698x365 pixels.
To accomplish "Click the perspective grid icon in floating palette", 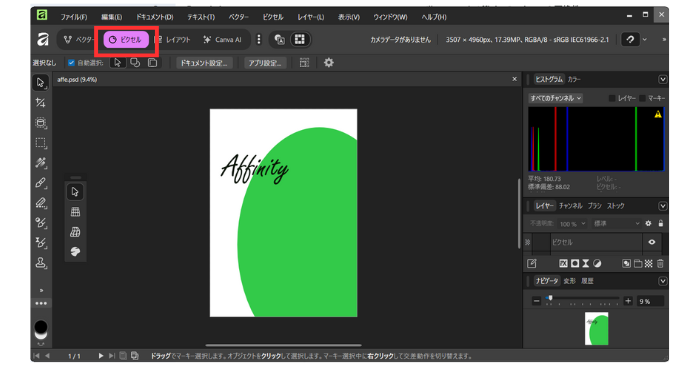I will pyautogui.click(x=75, y=232).
